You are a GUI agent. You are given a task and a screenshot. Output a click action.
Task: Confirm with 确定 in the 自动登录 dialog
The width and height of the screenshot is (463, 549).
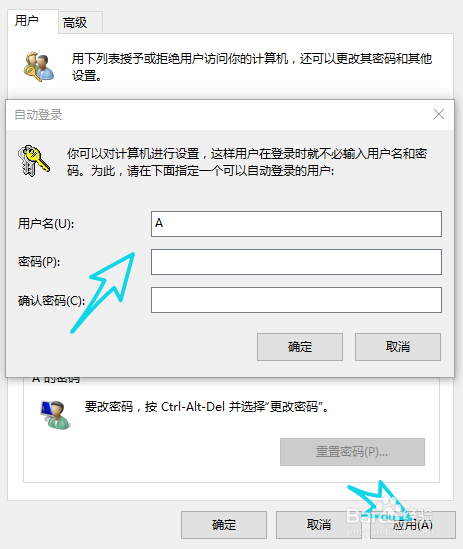pyautogui.click(x=300, y=347)
